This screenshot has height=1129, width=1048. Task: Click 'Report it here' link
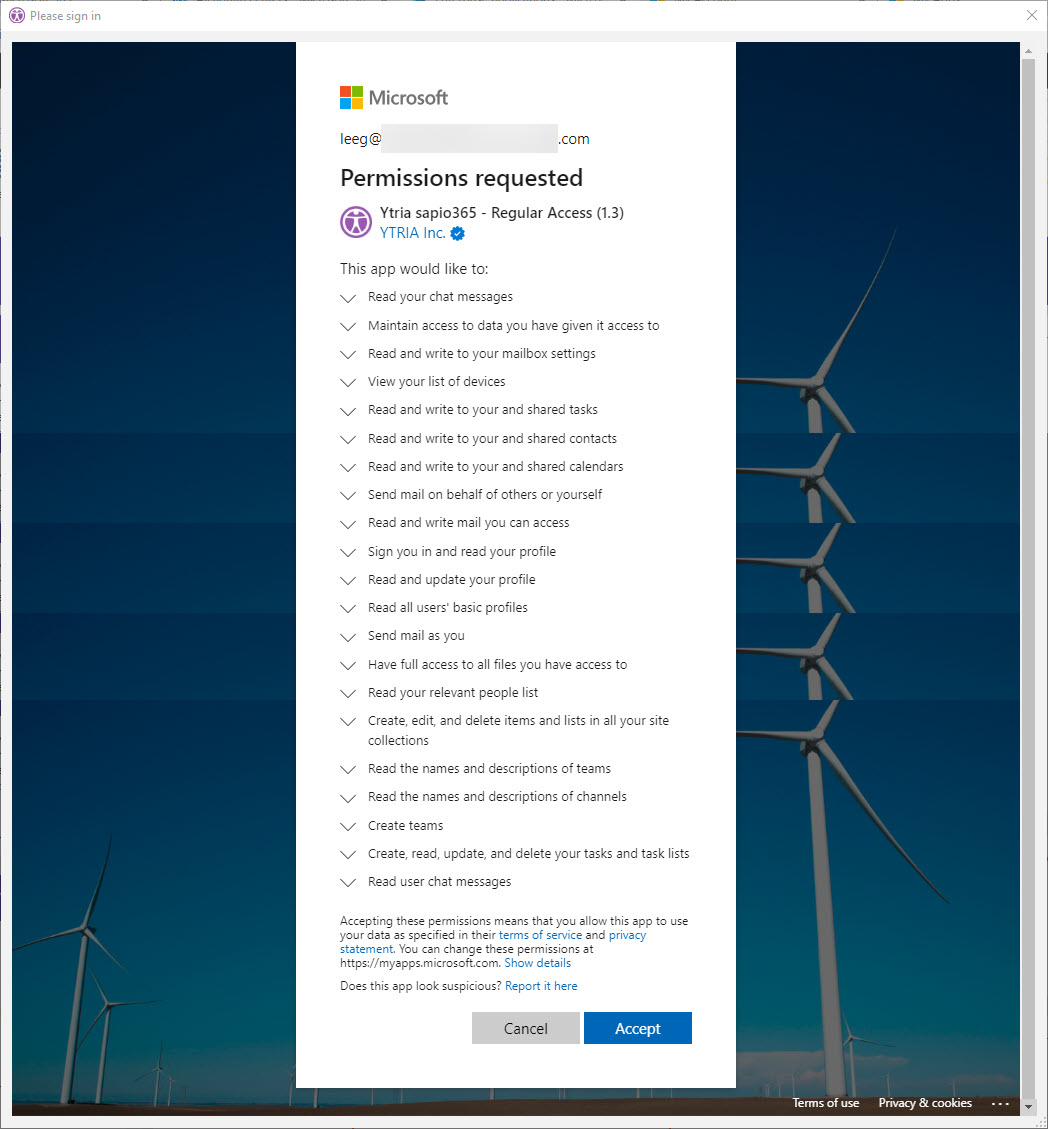click(x=541, y=986)
